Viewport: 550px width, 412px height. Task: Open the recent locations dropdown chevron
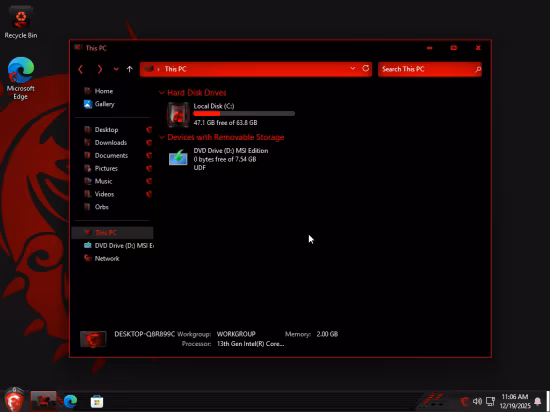point(116,69)
